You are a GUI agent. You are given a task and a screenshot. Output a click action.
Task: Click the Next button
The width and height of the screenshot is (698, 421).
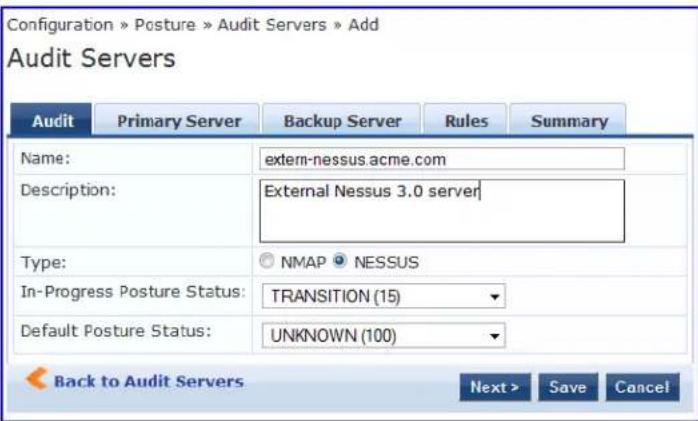pyautogui.click(x=495, y=387)
